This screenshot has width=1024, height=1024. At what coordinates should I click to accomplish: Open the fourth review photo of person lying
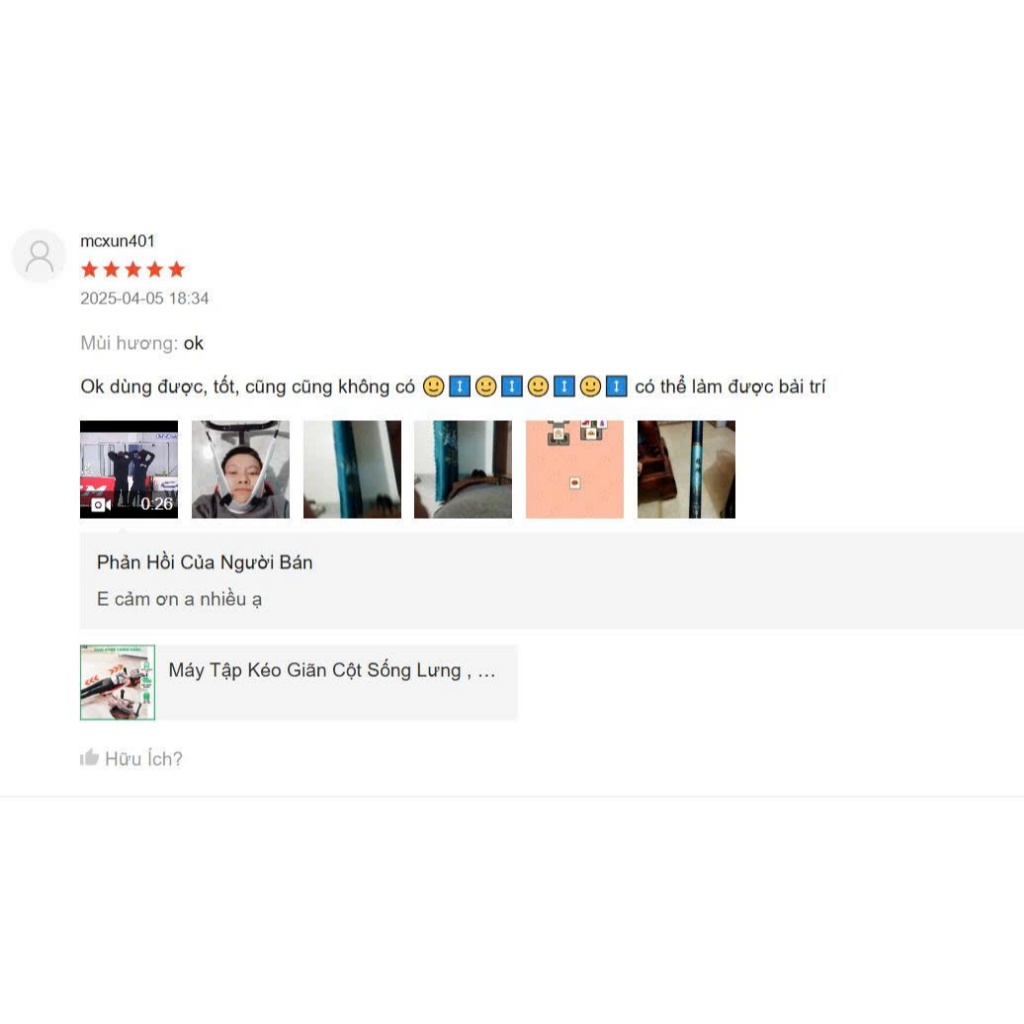463,470
